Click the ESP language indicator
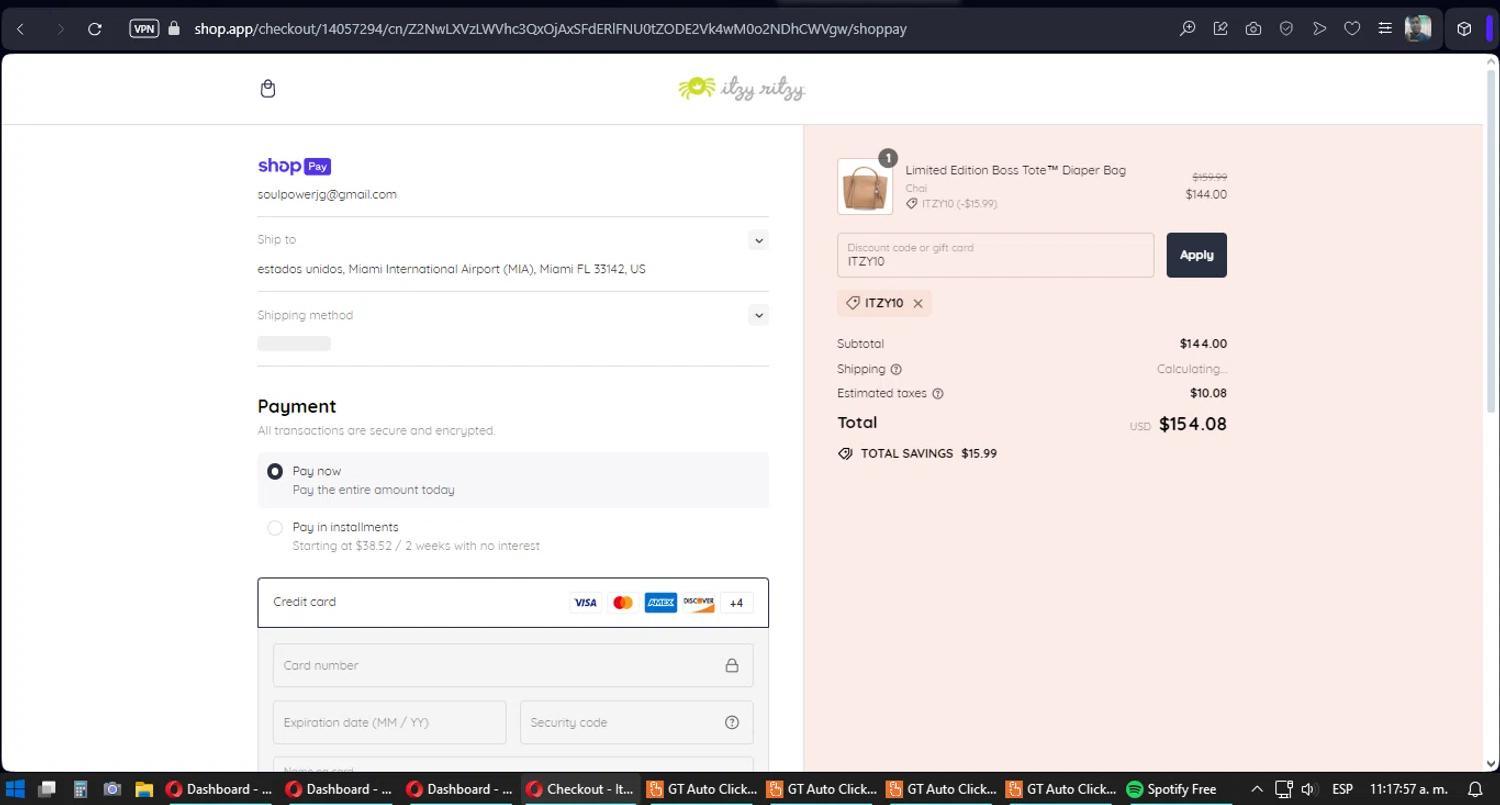 pyautogui.click(x=1342, y=789)
